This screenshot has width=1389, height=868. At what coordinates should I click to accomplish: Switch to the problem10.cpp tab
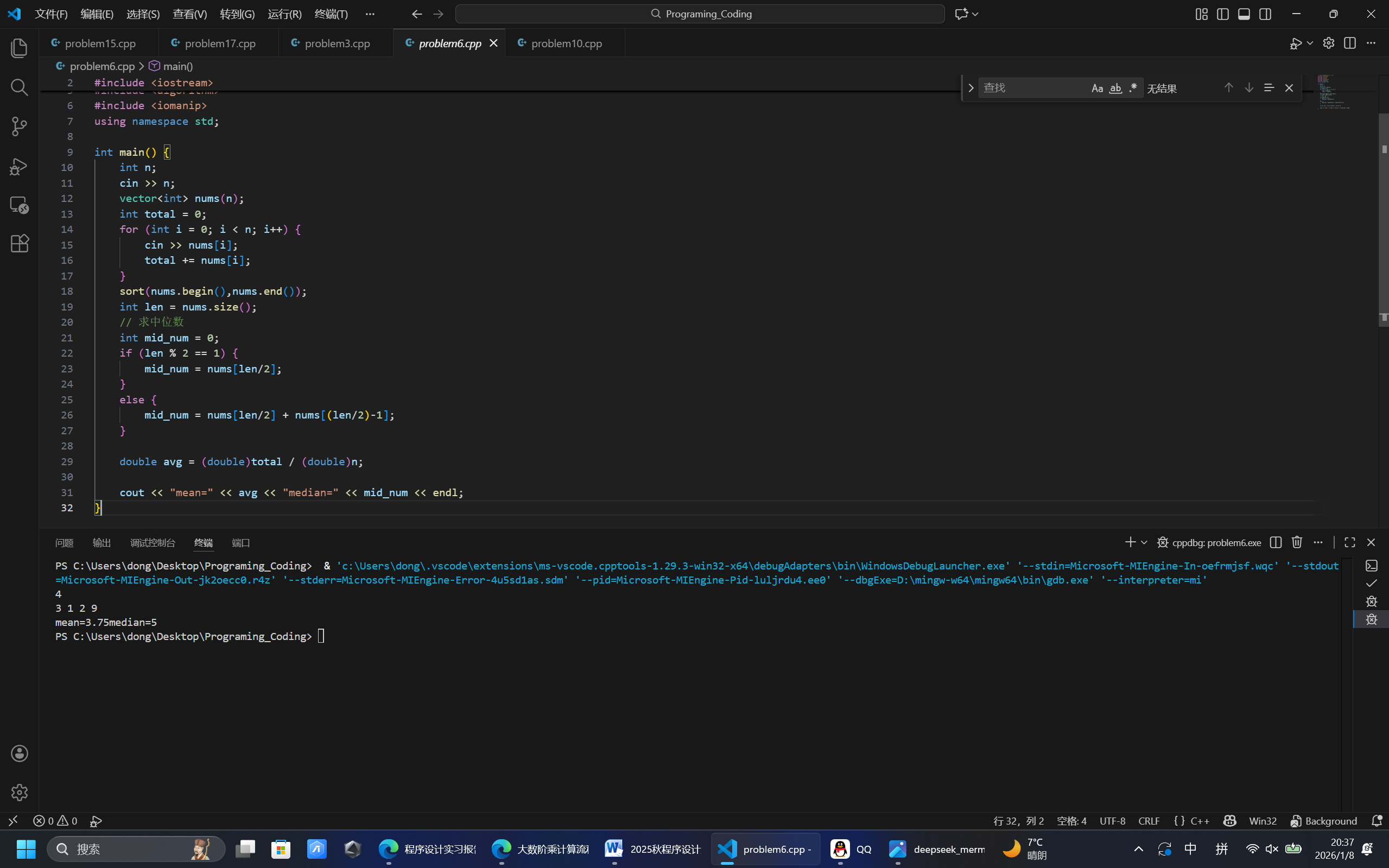[566, 43]
